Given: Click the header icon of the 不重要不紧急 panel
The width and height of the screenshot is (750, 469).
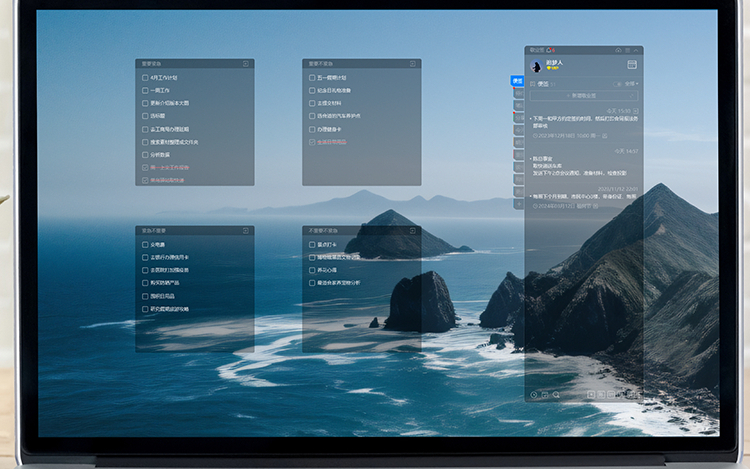Looking at the screenshot, I should tap(413, 230).
